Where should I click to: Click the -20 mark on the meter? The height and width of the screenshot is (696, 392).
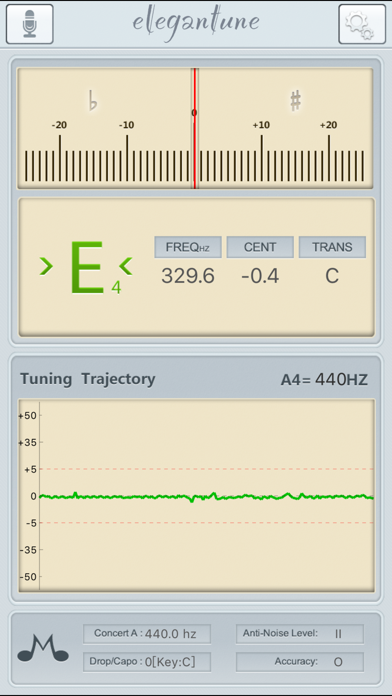coord(59,125)
